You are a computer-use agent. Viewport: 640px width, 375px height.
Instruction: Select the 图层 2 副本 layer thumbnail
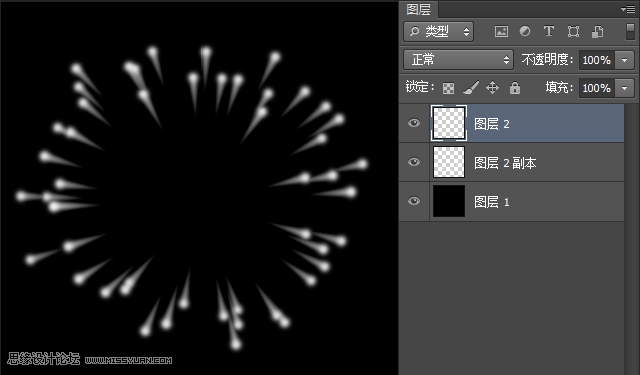pyautogui.click(x=449, y=162)
